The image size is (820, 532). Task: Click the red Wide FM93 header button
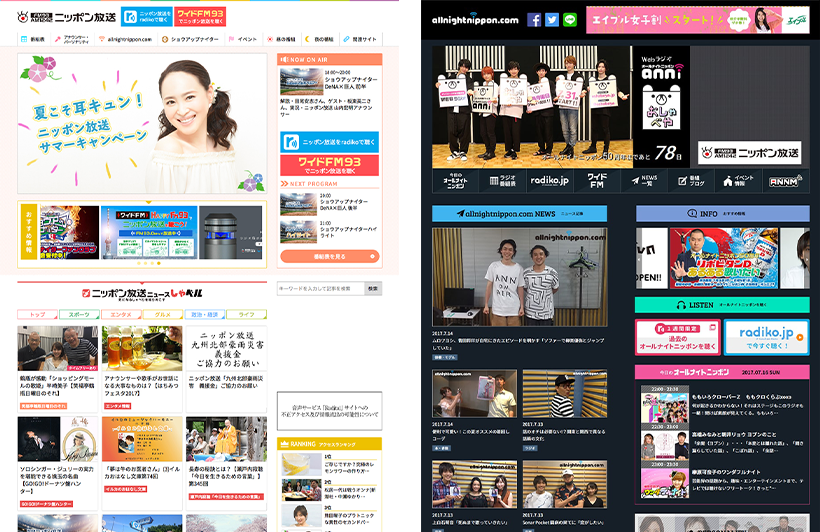point(200,17)
